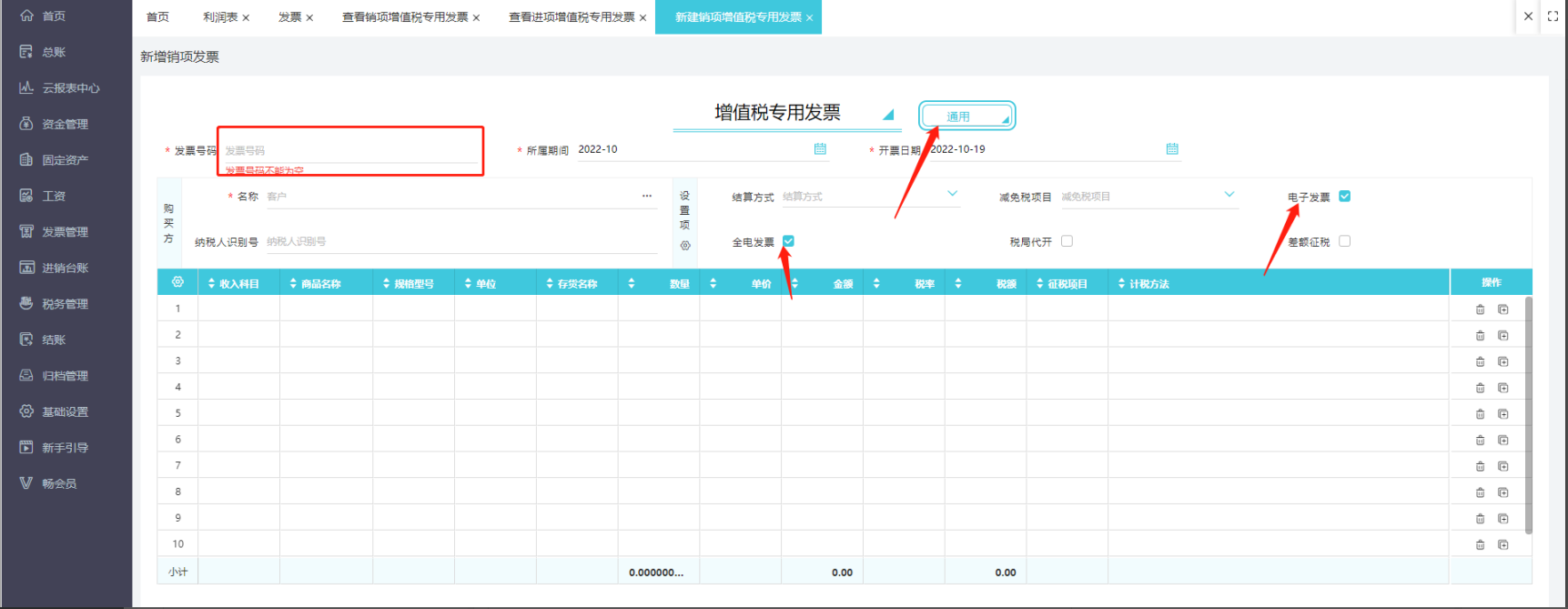Open the 开票日期 calendar picker icon

point(1172,149)
